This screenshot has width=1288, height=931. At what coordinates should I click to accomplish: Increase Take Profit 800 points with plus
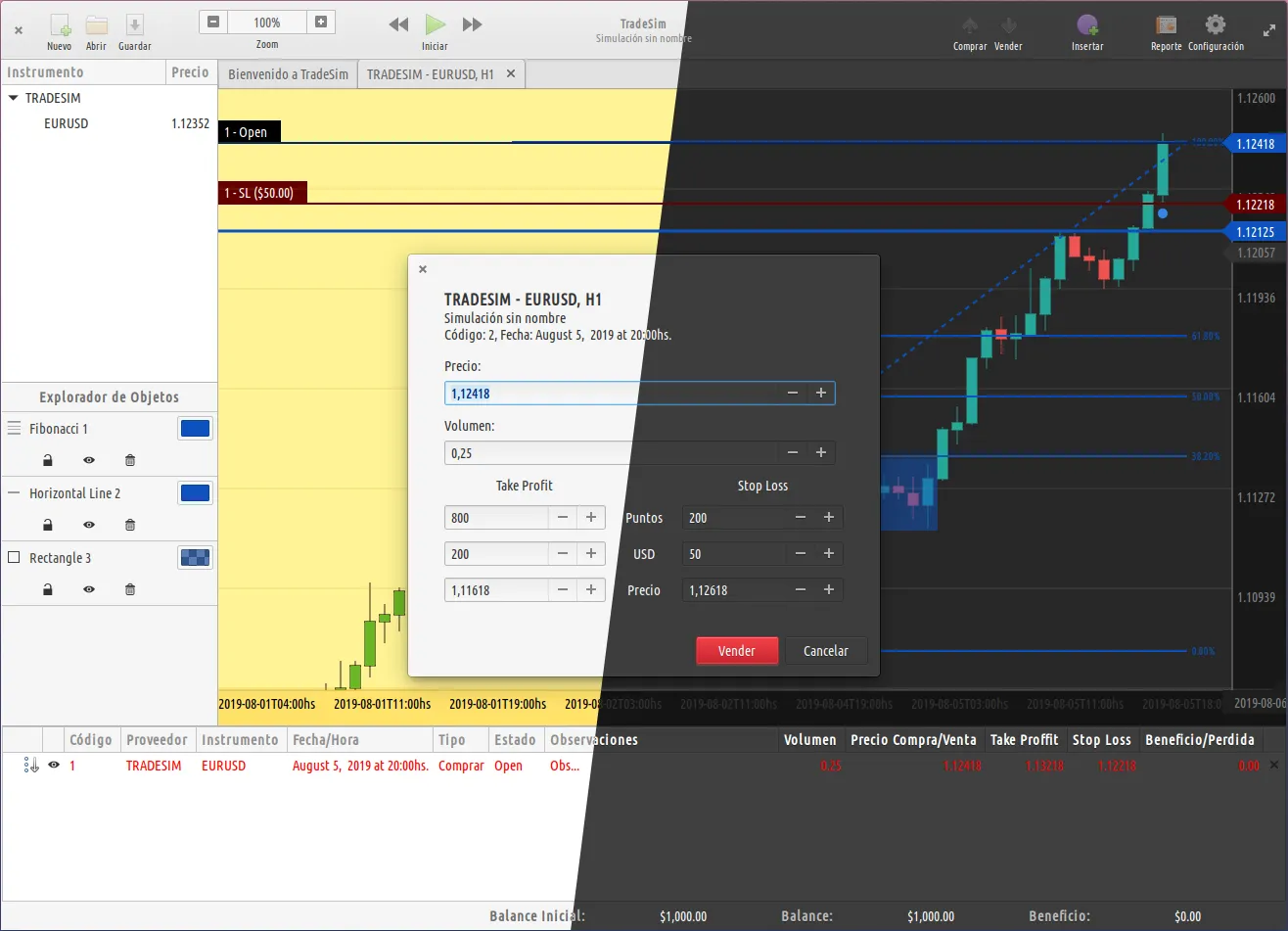point(591,518)
